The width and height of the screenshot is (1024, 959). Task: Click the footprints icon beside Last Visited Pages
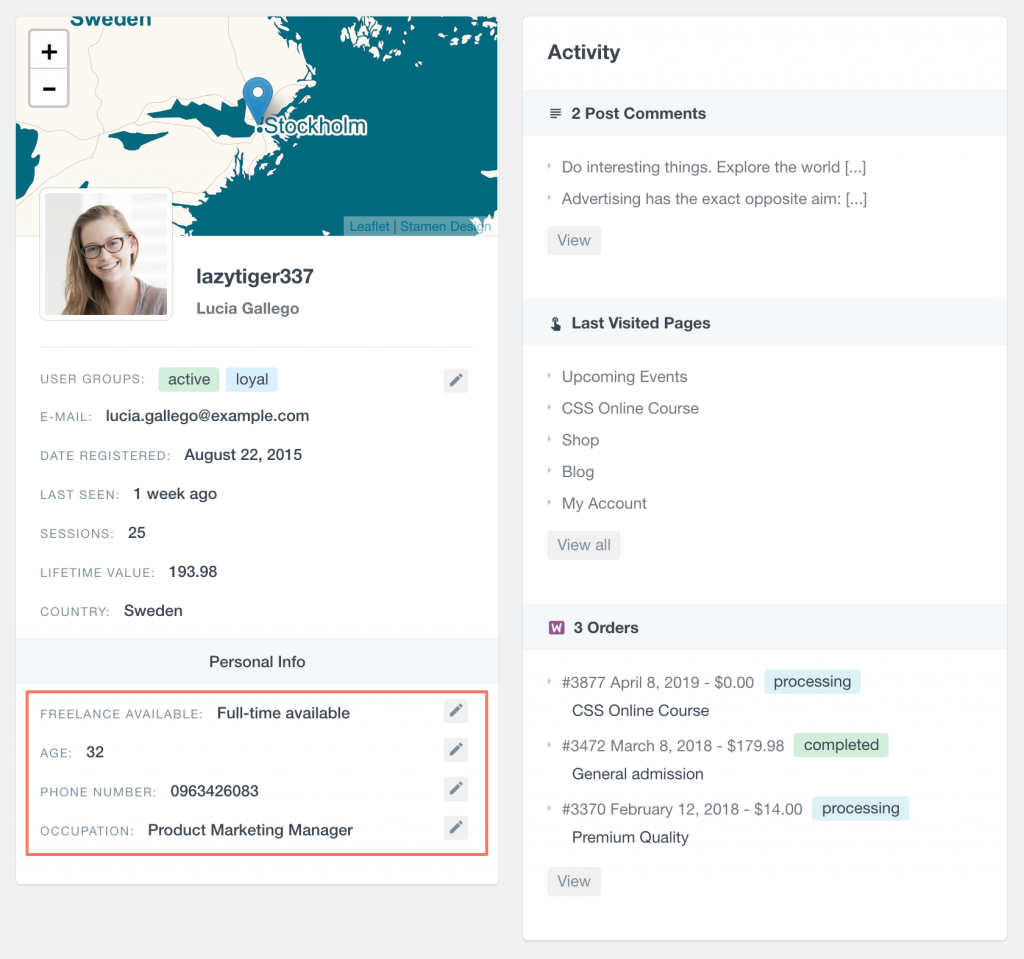pyautogui.click(x=555, y=323)
